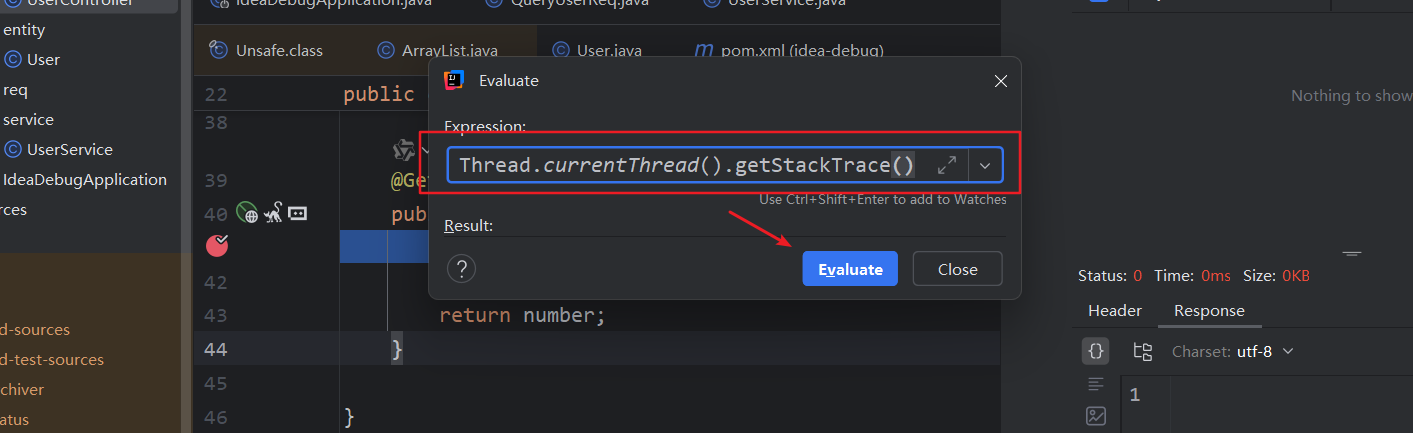Click the request mapping gutter icon on line 40
1413x433 pixels.
[x=297, y=212]
